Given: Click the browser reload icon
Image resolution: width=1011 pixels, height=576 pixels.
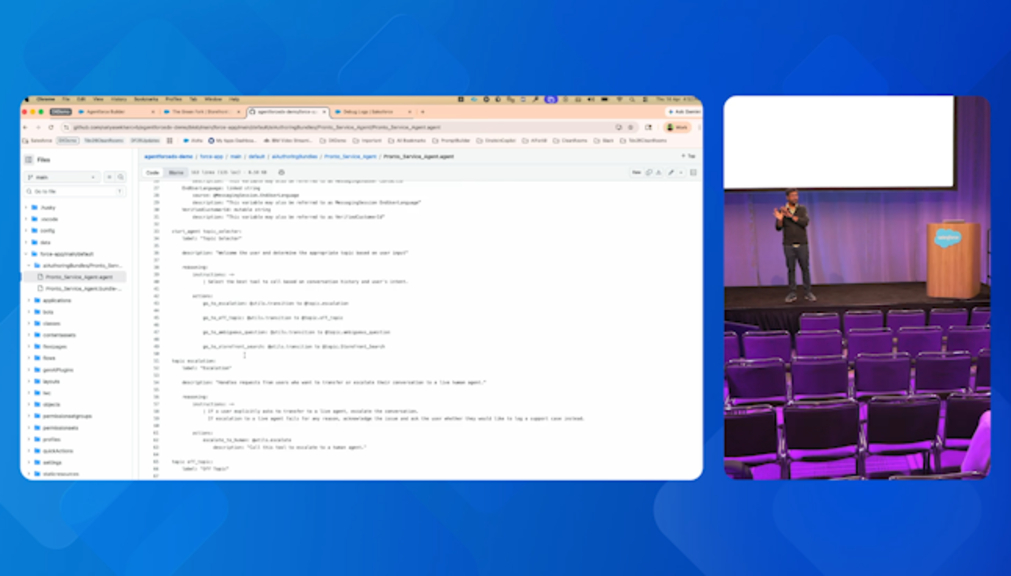Looking at the screenshot, I should click(51, 127).
